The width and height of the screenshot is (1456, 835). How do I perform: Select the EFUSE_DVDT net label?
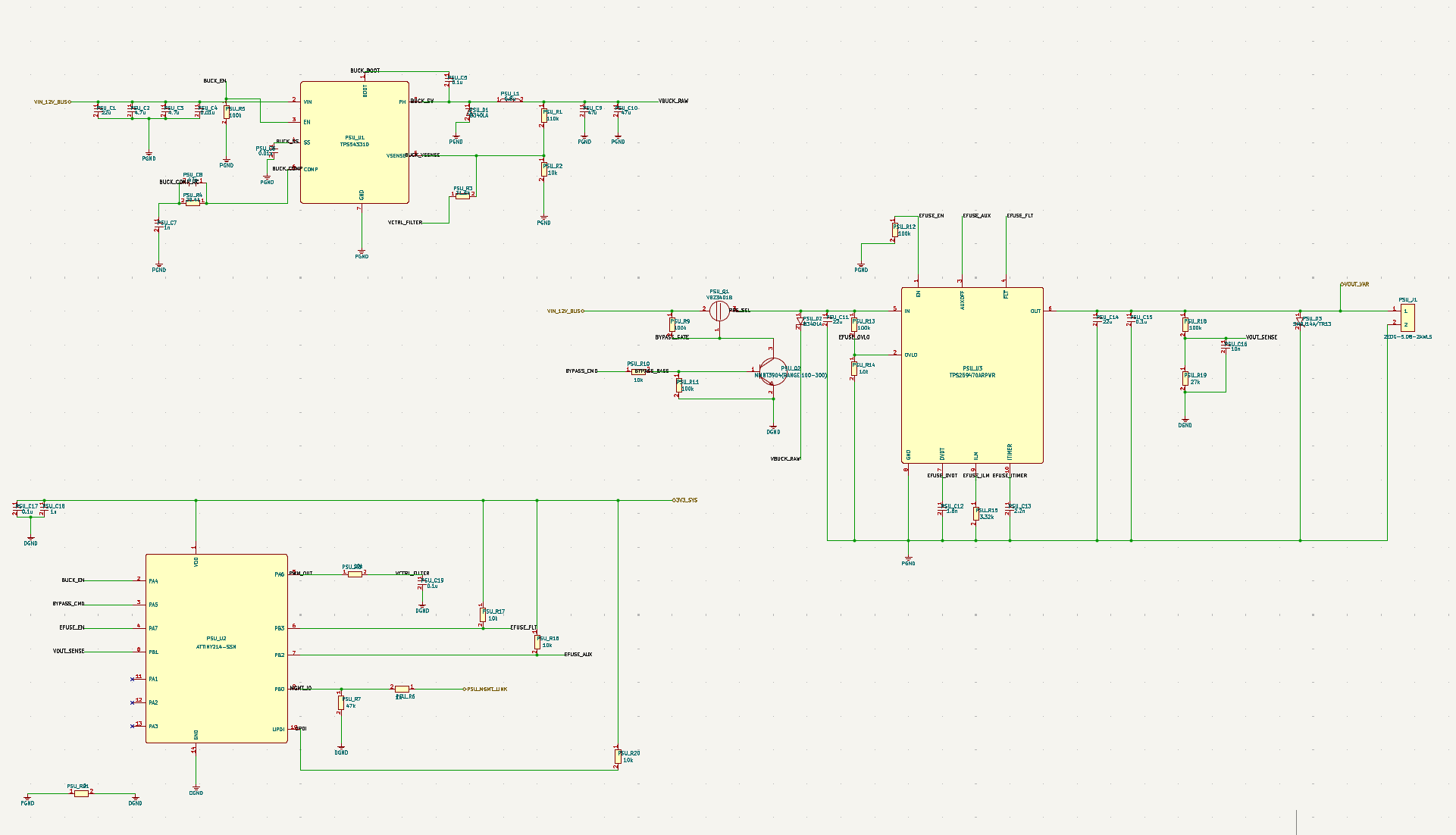(943, 476)
